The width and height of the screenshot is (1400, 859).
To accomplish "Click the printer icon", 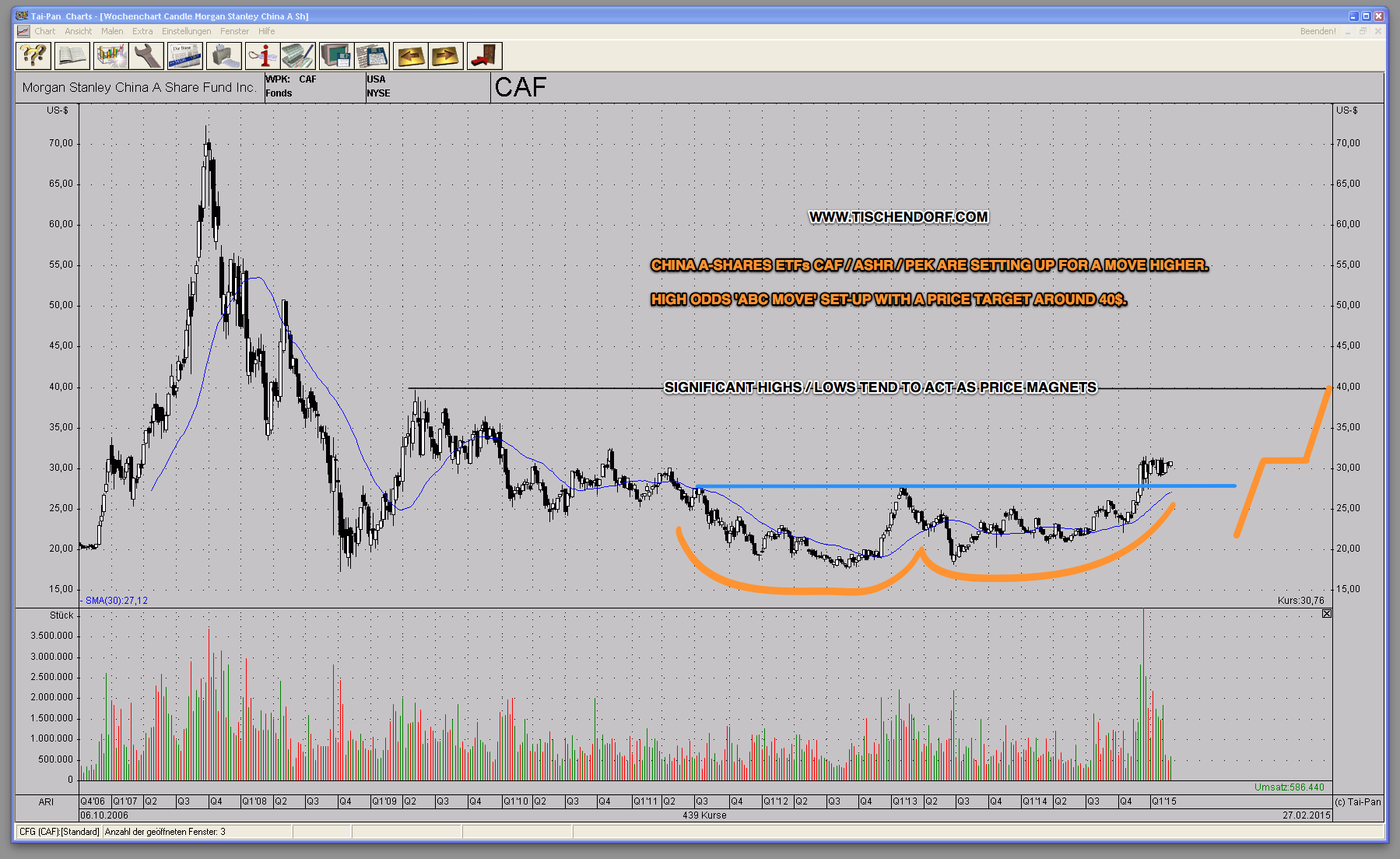I will click(223, 56).
